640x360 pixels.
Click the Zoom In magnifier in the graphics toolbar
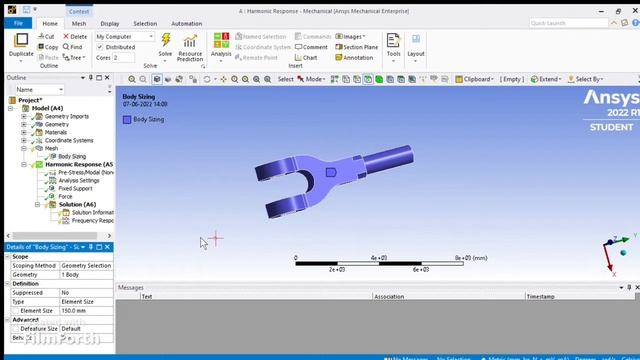coord(131,79)
